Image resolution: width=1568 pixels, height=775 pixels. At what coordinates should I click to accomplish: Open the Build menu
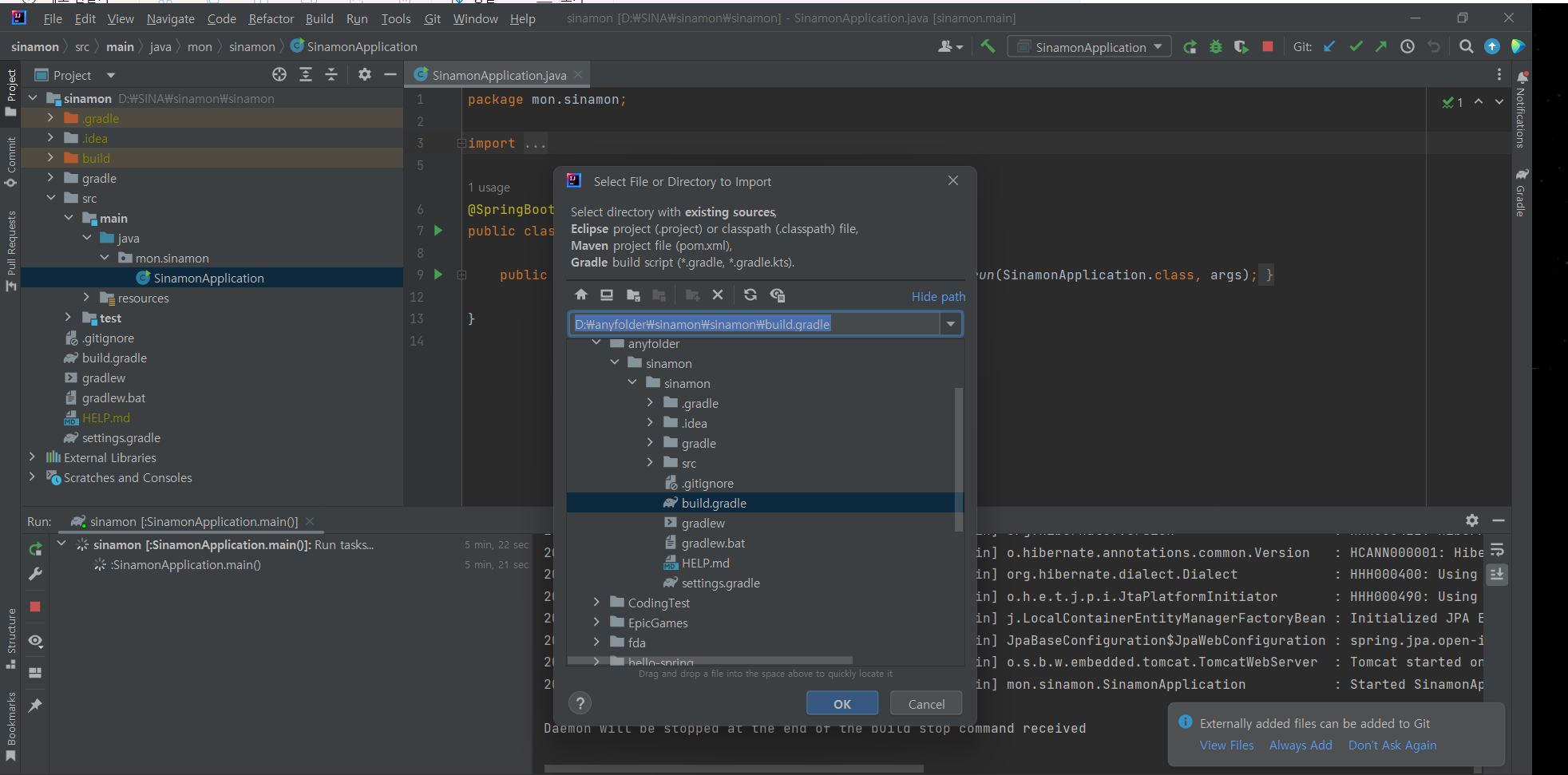(x=319, y=18)
